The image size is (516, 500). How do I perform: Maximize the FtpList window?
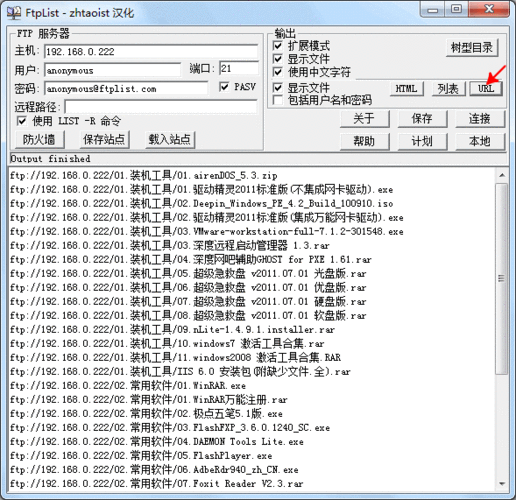pyautogui.click(x=456, y=9)
